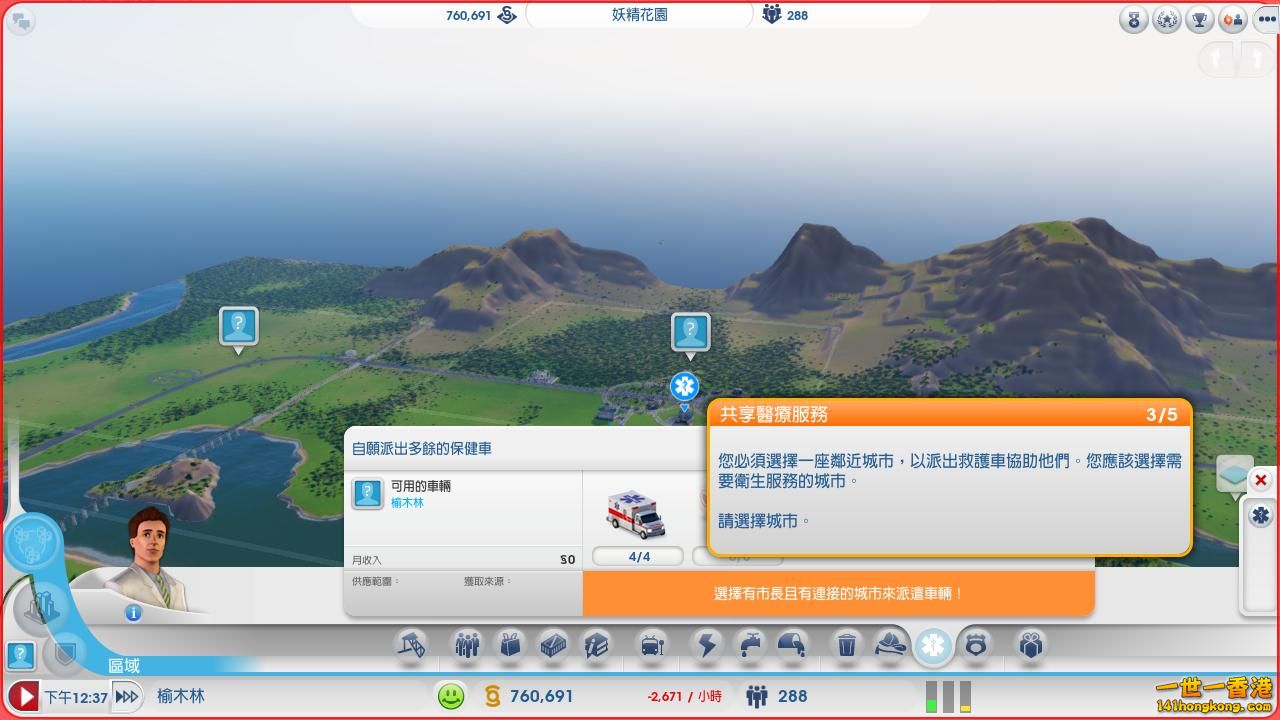Select the active health services tab
The width and height of the screenshot is (1280, 720).
[932, 646]
